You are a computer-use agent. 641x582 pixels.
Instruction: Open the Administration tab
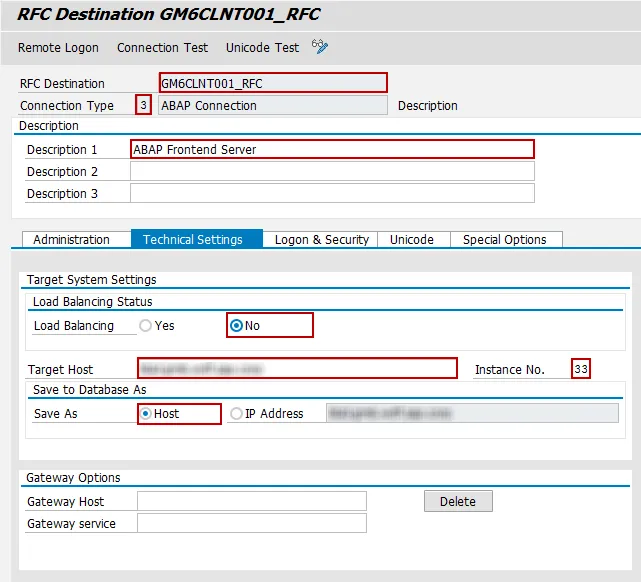tap(71, 240)
